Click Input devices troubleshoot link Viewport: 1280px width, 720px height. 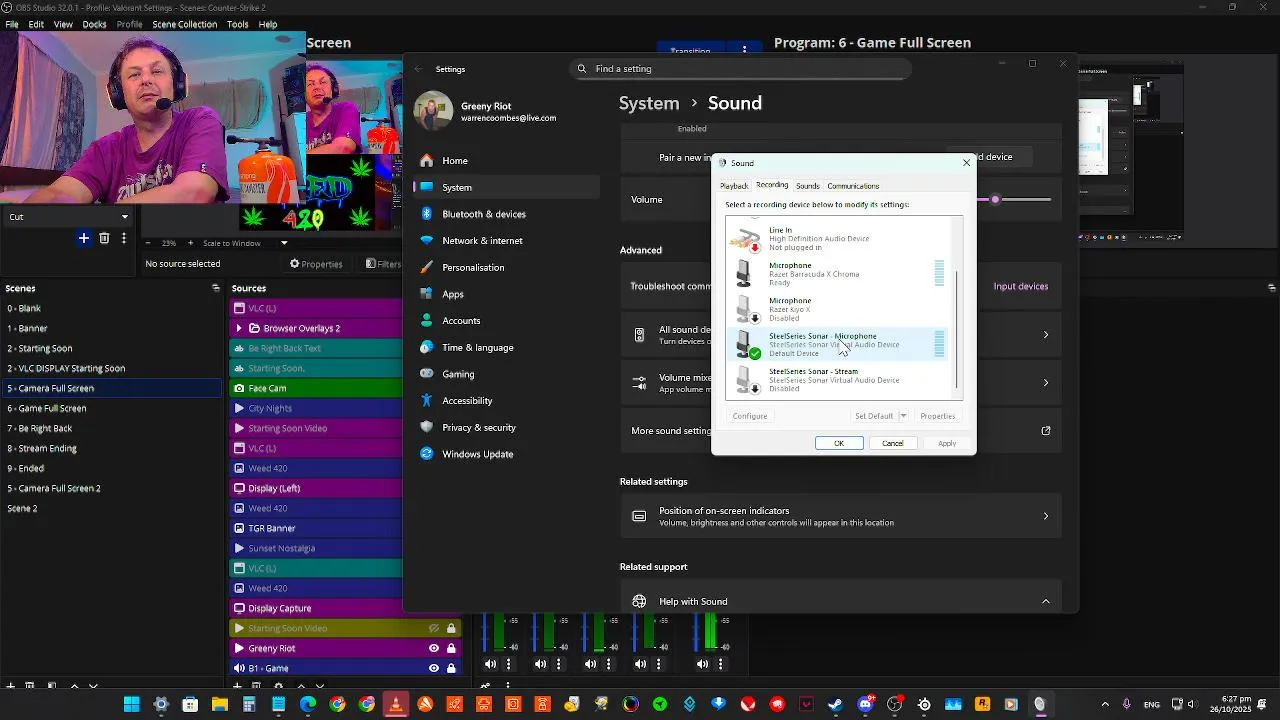1021,287
